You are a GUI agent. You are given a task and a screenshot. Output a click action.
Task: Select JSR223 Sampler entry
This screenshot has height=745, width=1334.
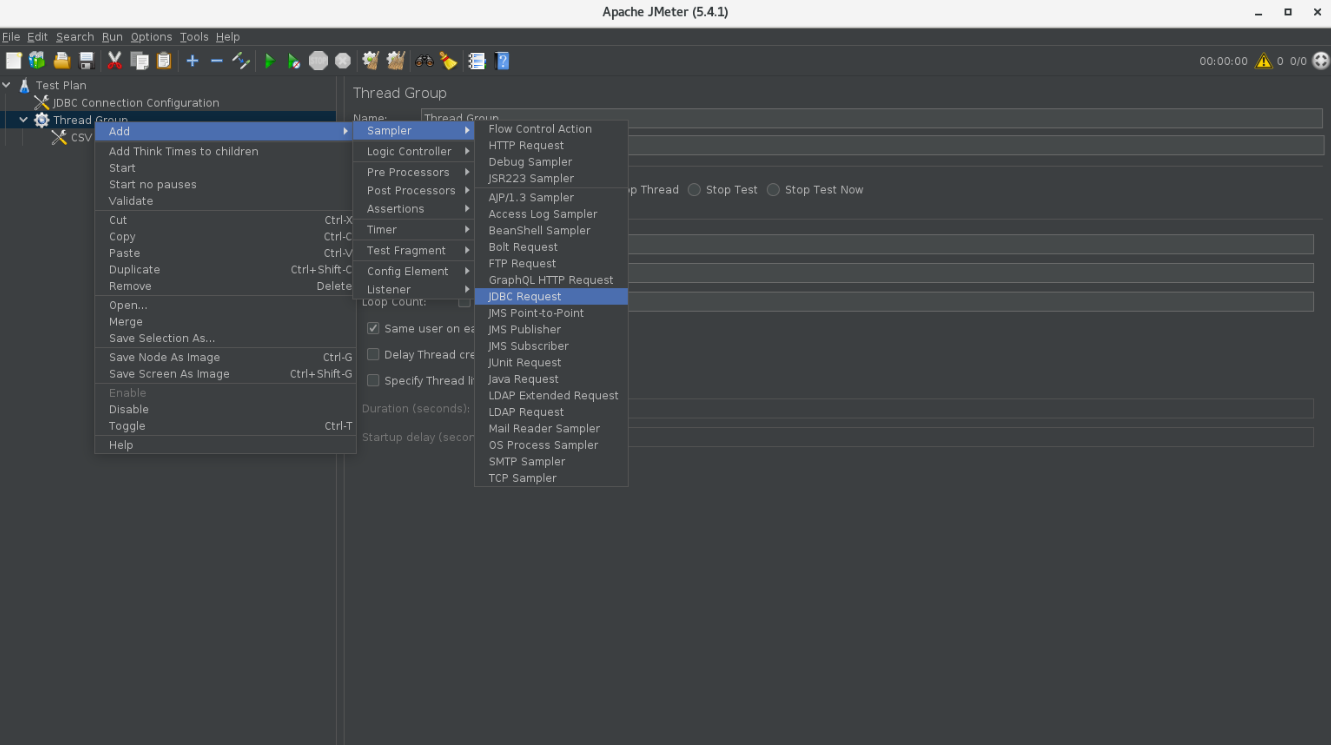551,178
